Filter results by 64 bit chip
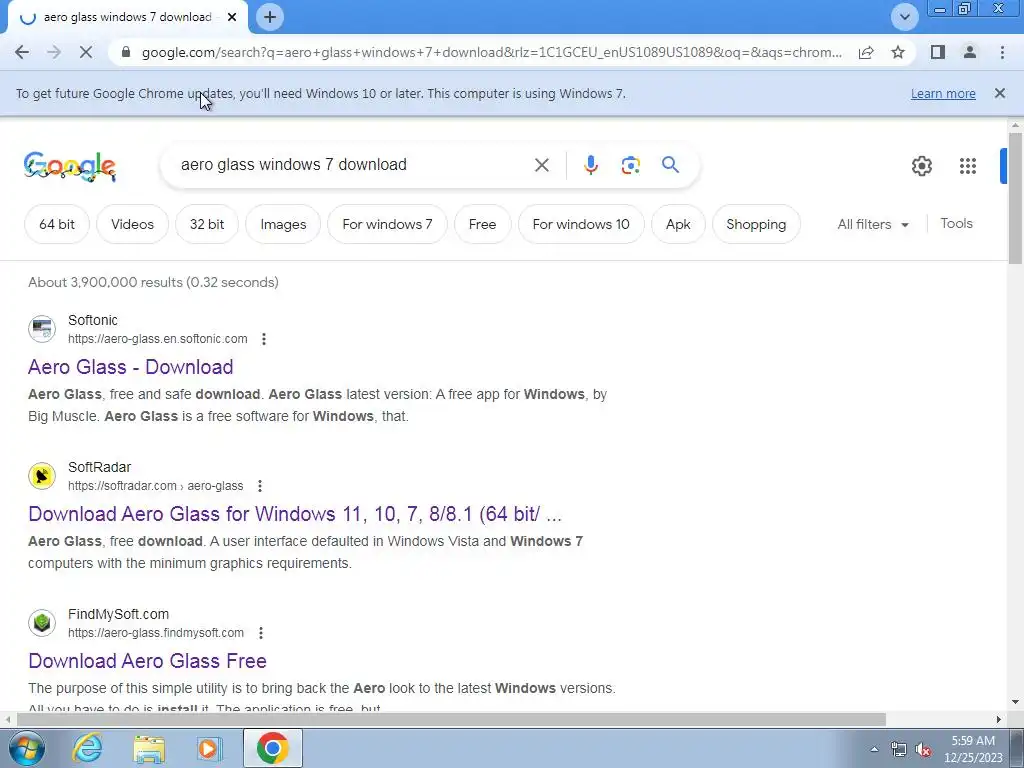 coord(57,224)
